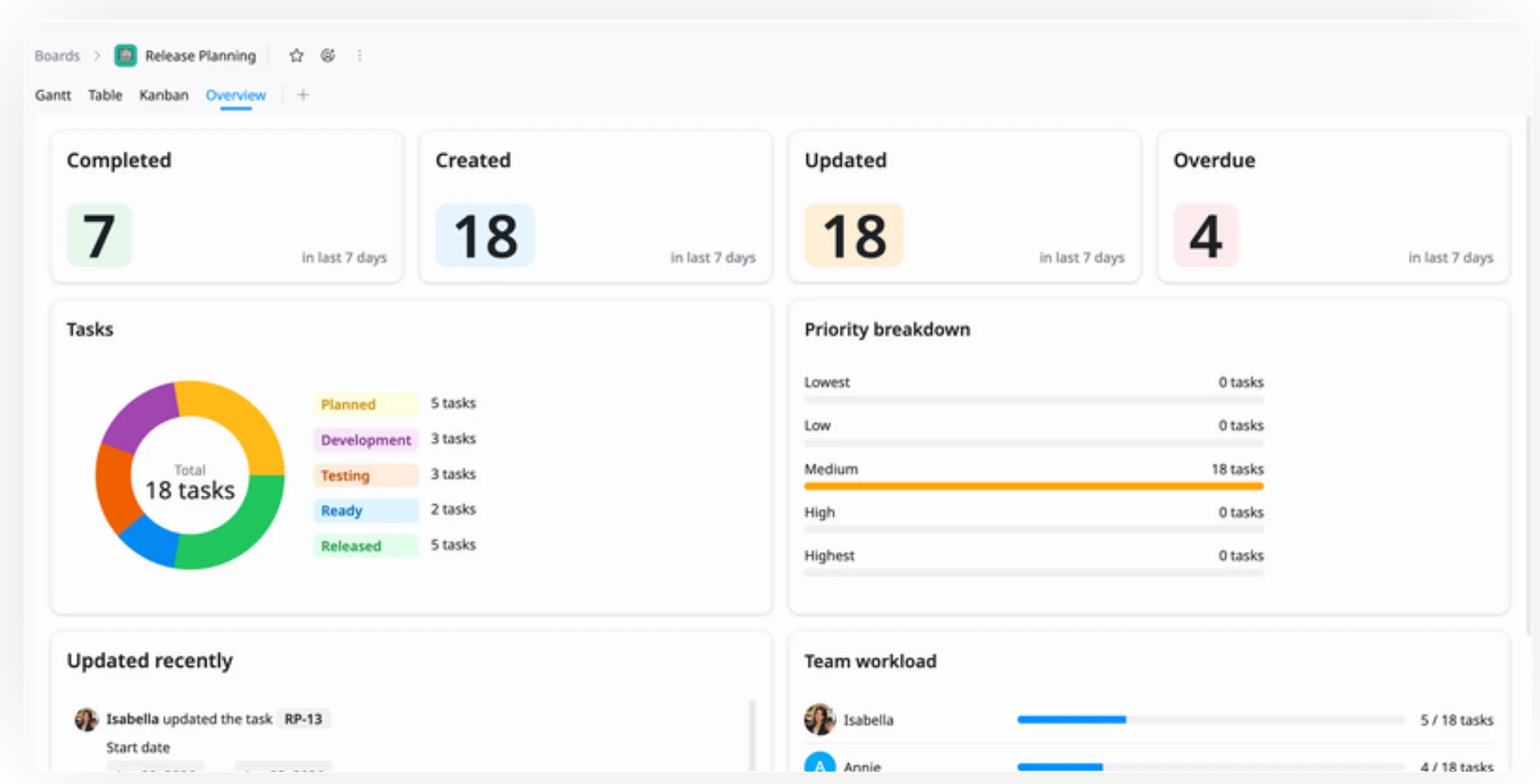Select the Testing status label
The width and height of the screenshot is (1540, 784).
pyautogui.click(x=366, y=476)
